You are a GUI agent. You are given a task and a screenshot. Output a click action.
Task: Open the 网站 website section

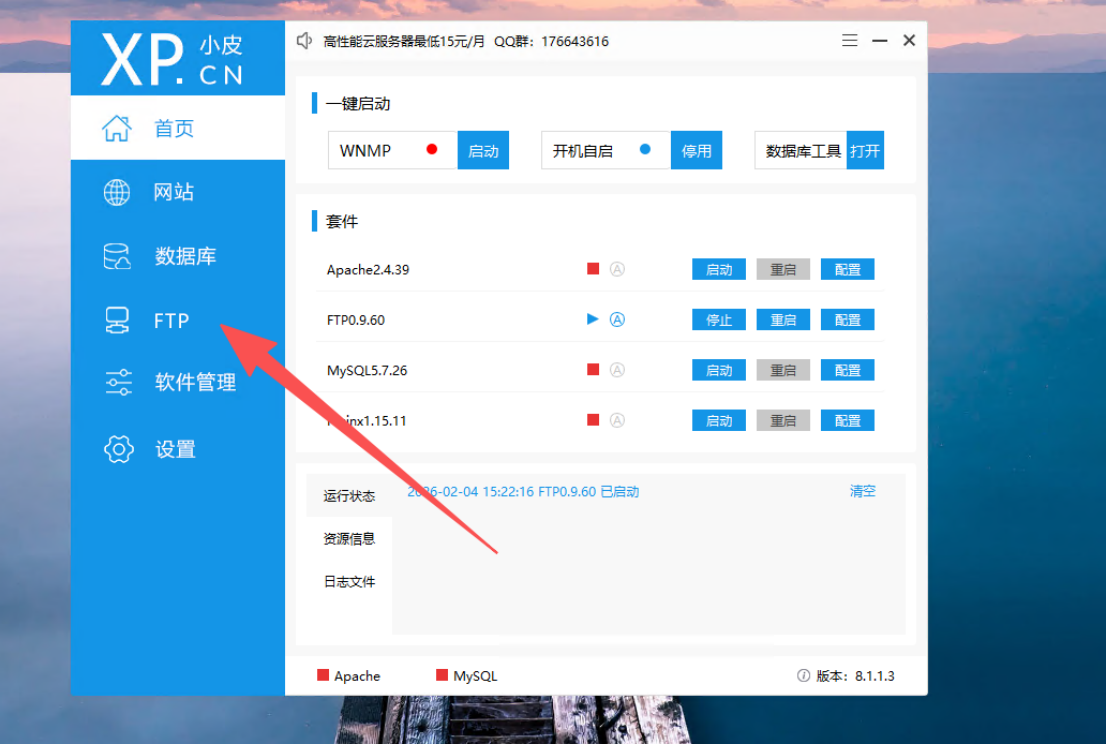click(x=178, y=192)
